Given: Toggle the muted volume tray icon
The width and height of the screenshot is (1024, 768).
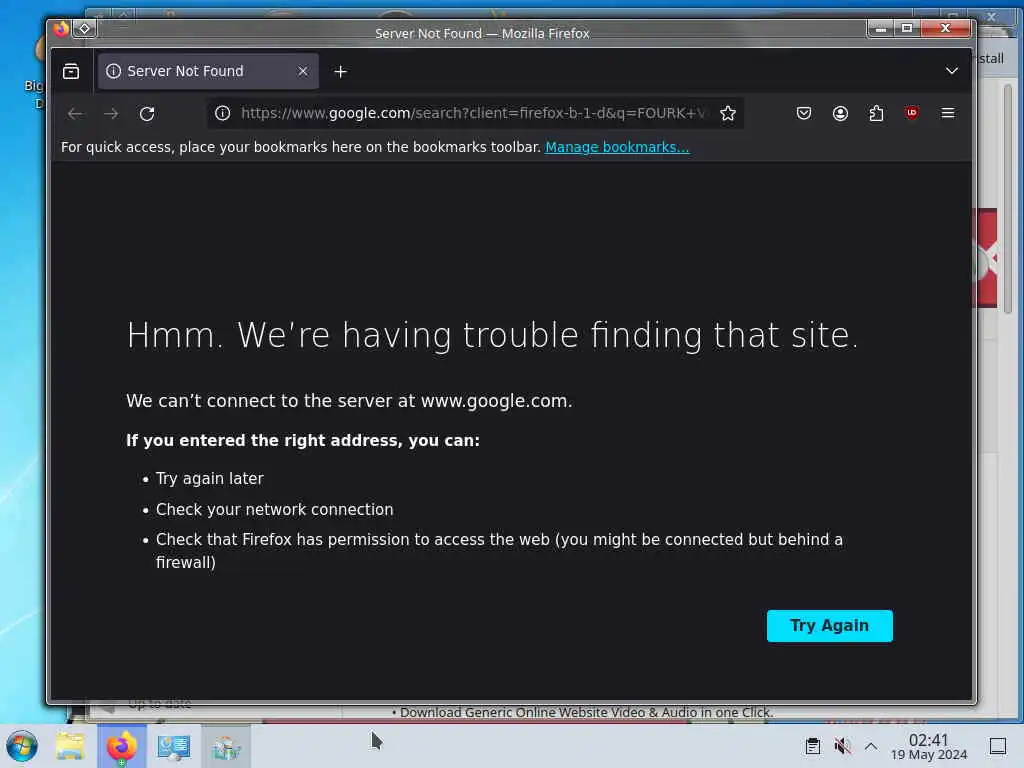Looking at the screenshot, I should click(842, 746).
